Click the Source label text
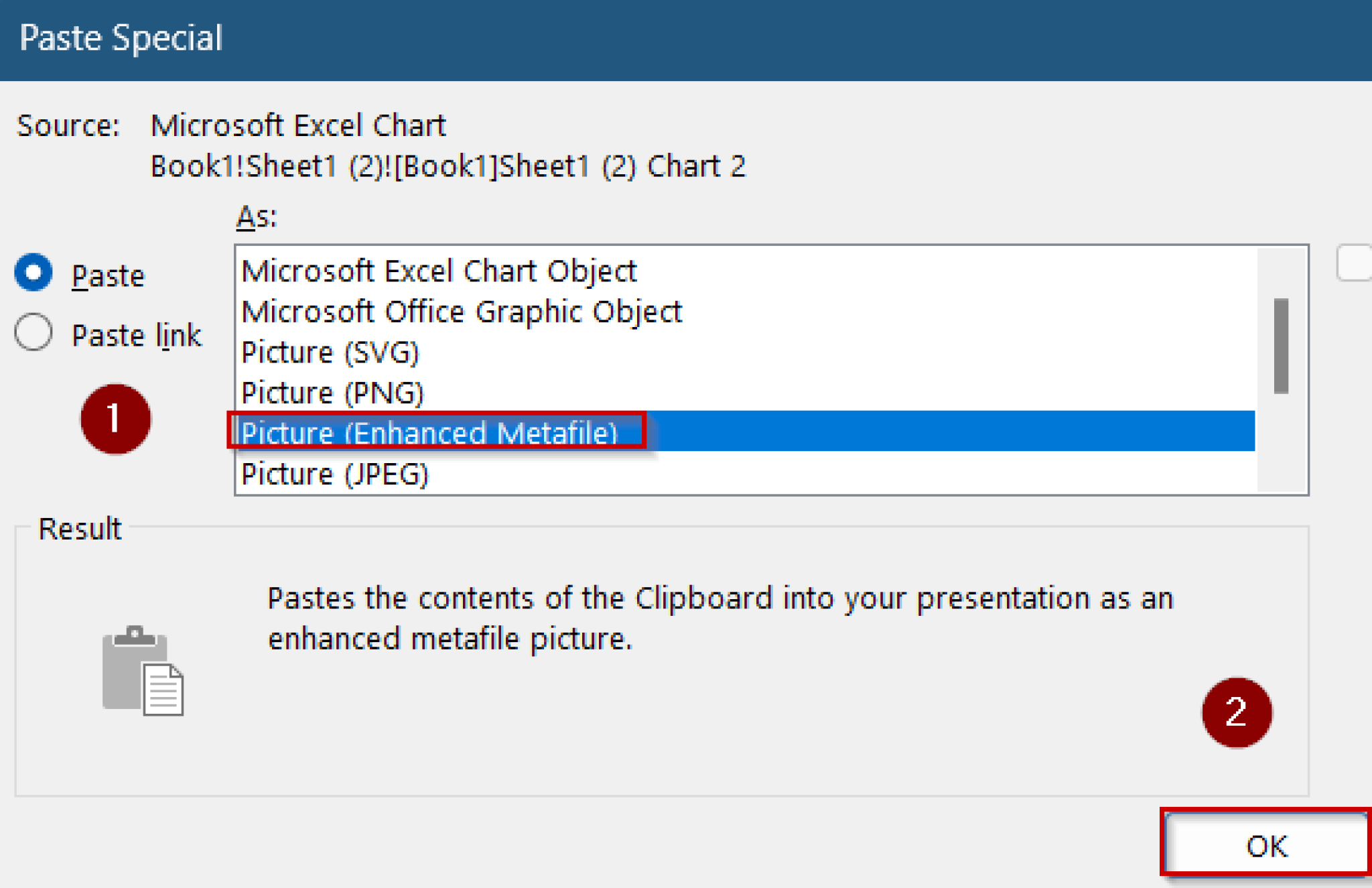Viewport: 1372px width, 888px height. coord(68,125)
